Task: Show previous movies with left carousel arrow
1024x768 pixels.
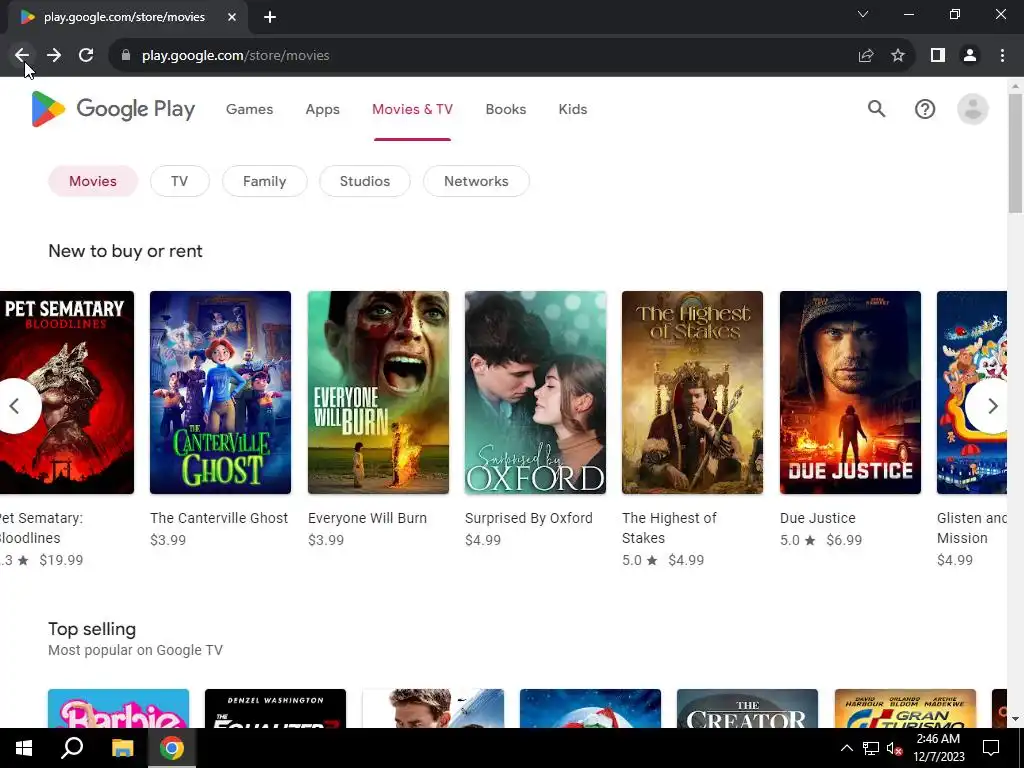Action: tap(16, 406)
